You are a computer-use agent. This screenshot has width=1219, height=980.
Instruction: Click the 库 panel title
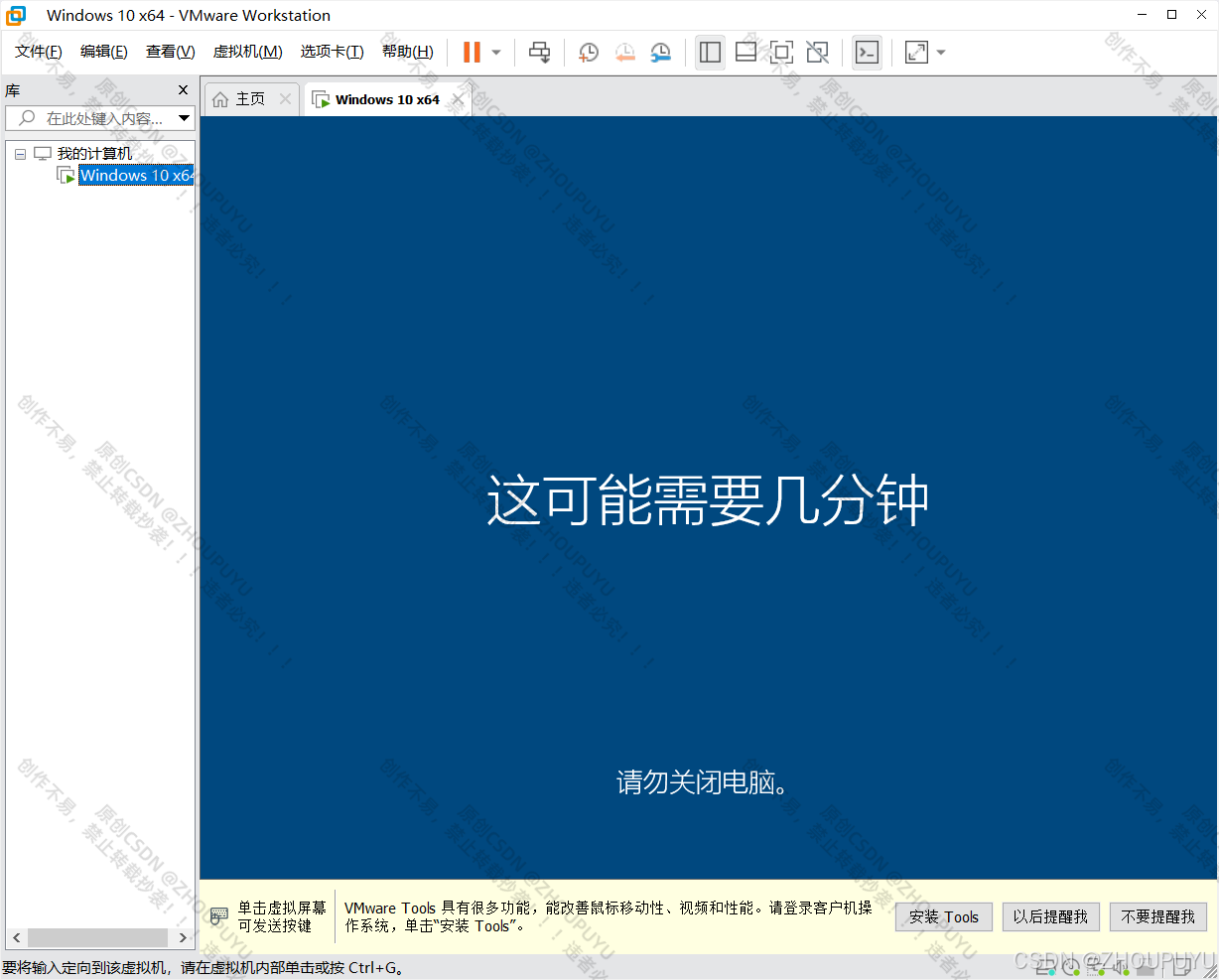(x=13, y=90)
